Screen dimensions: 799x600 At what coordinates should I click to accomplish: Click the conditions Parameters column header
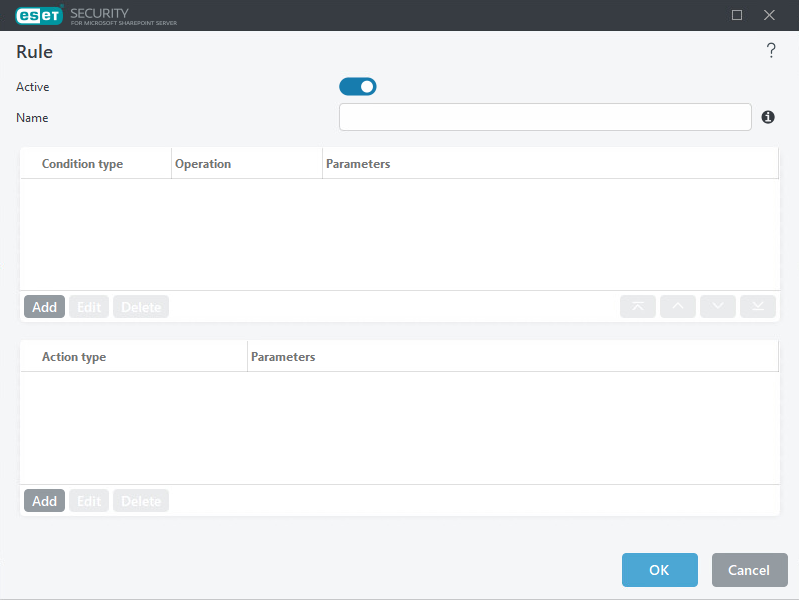point(358,164)
